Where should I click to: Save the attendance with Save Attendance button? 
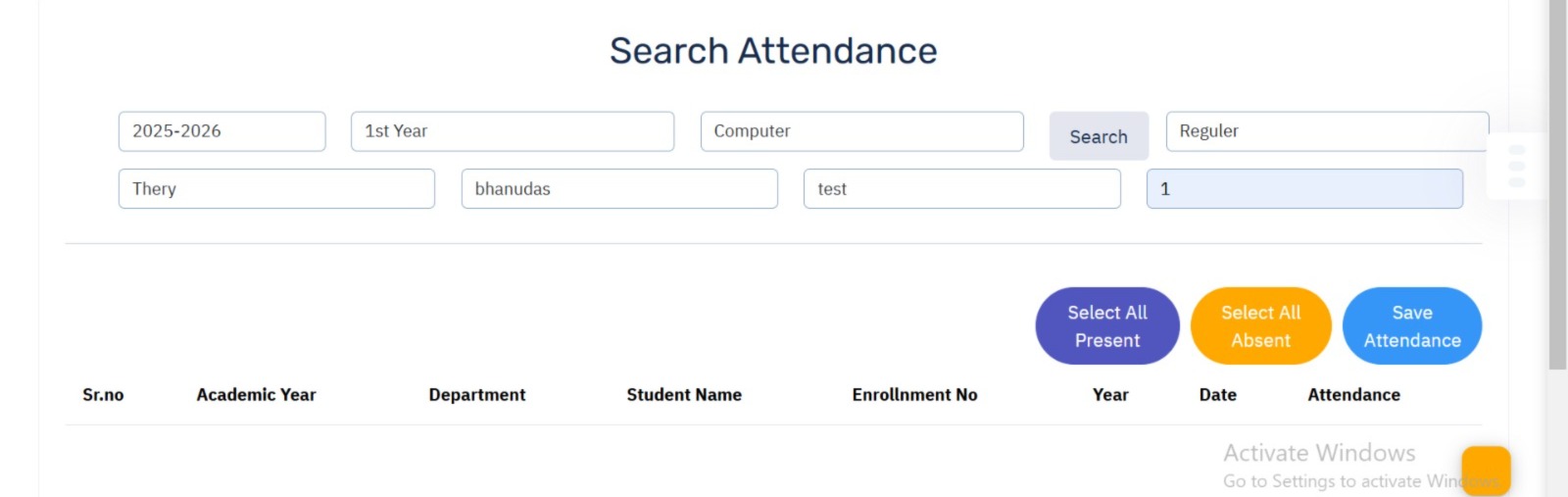click(x=1411, y=326)
